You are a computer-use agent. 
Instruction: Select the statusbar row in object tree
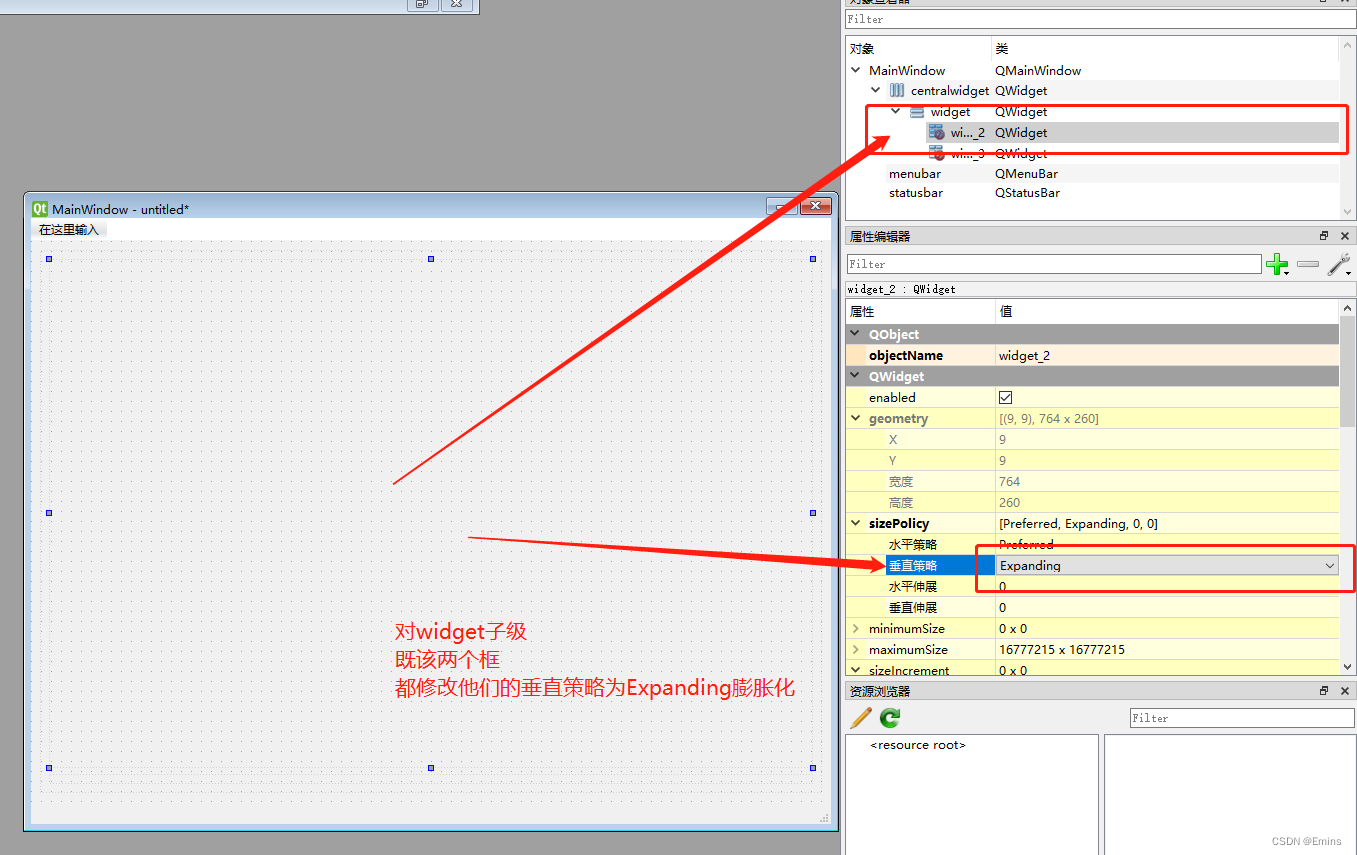tap(1092, 193)
